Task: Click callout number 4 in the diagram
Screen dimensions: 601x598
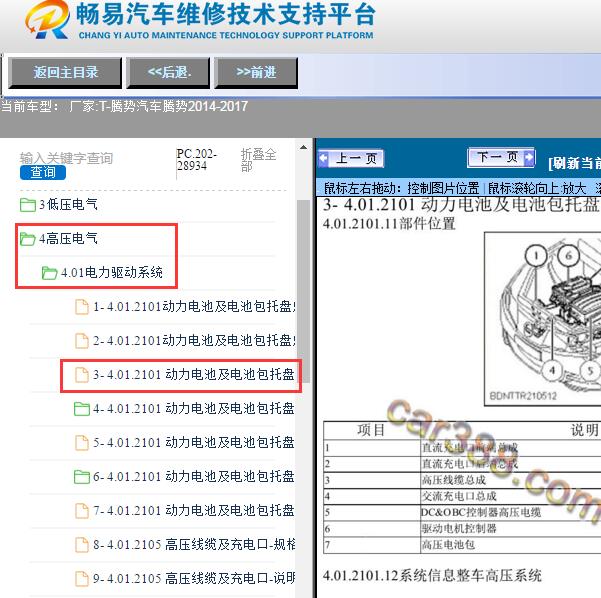Action: point(552,370)
